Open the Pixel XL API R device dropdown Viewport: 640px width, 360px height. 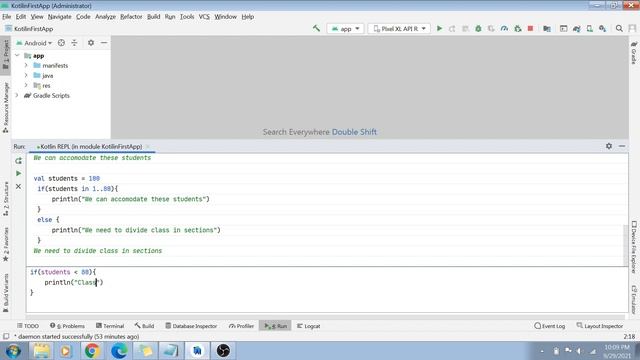point(399,29)
